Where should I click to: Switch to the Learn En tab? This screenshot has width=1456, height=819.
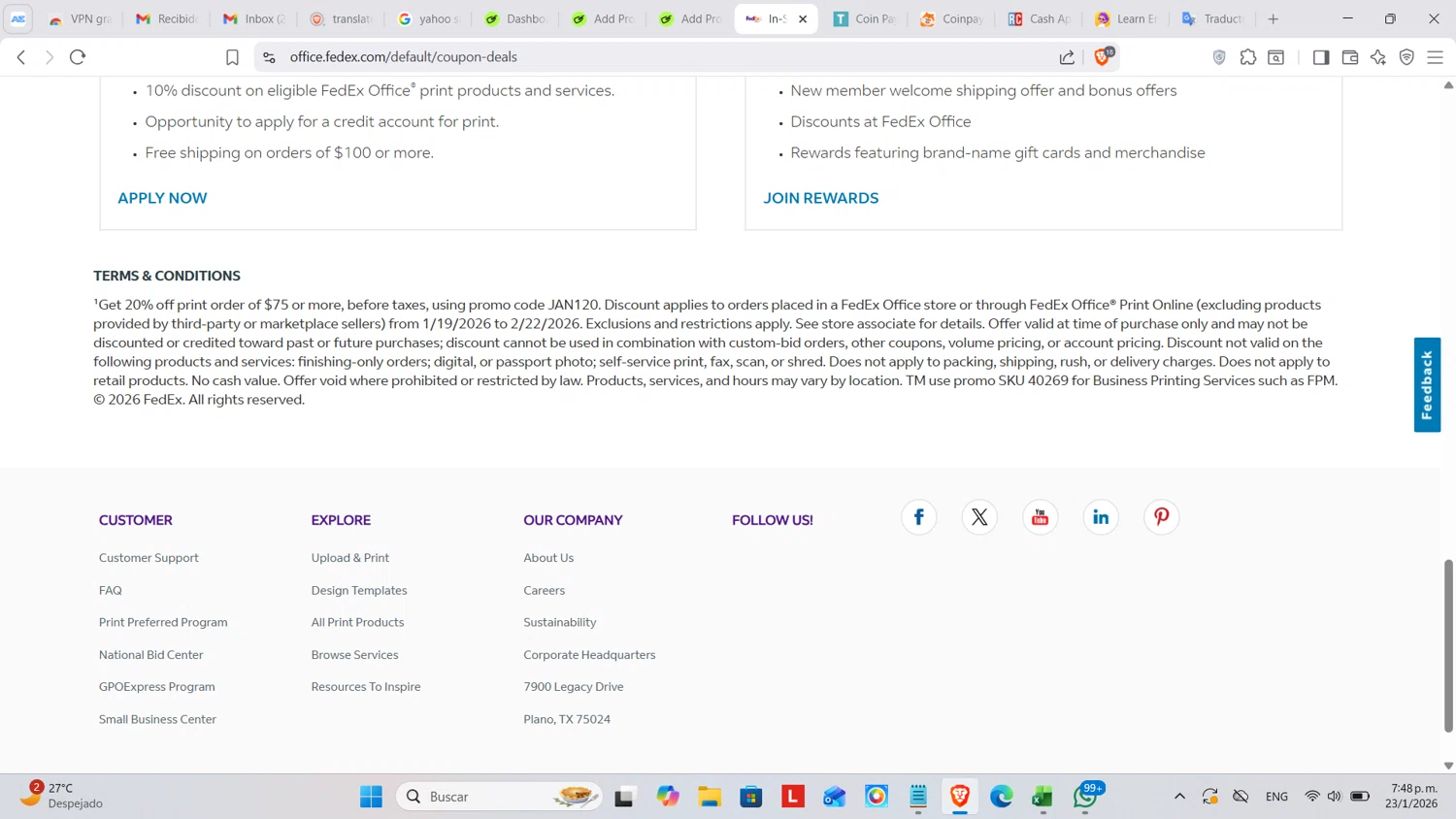[x=1127, y=18]
